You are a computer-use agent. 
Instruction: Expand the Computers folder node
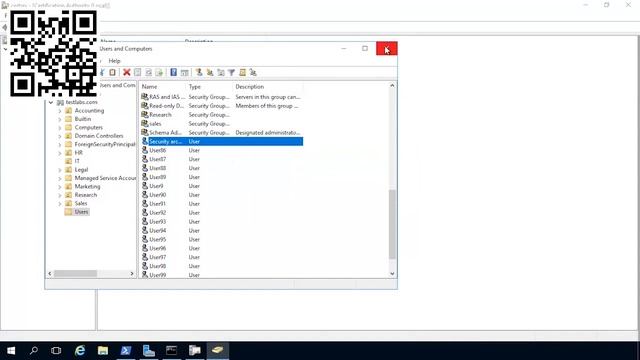coord(60,128)
